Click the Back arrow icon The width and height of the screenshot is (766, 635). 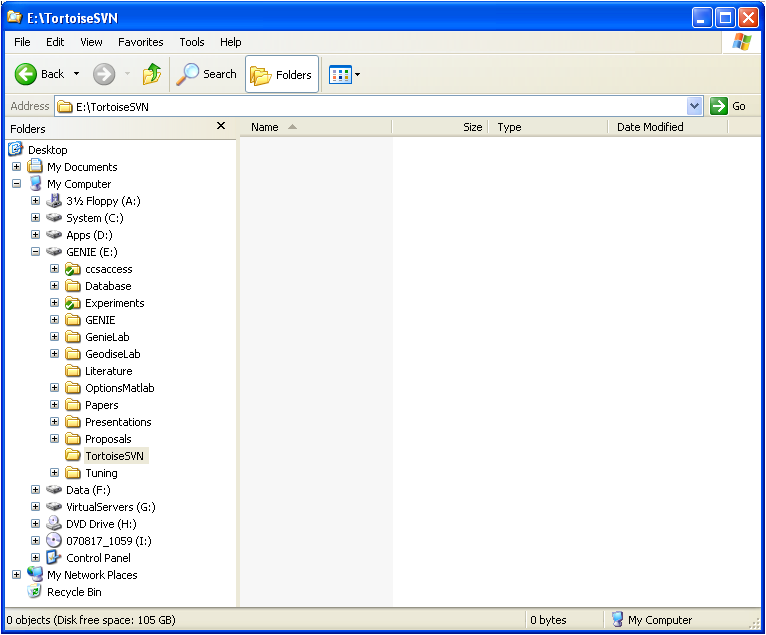26,74
